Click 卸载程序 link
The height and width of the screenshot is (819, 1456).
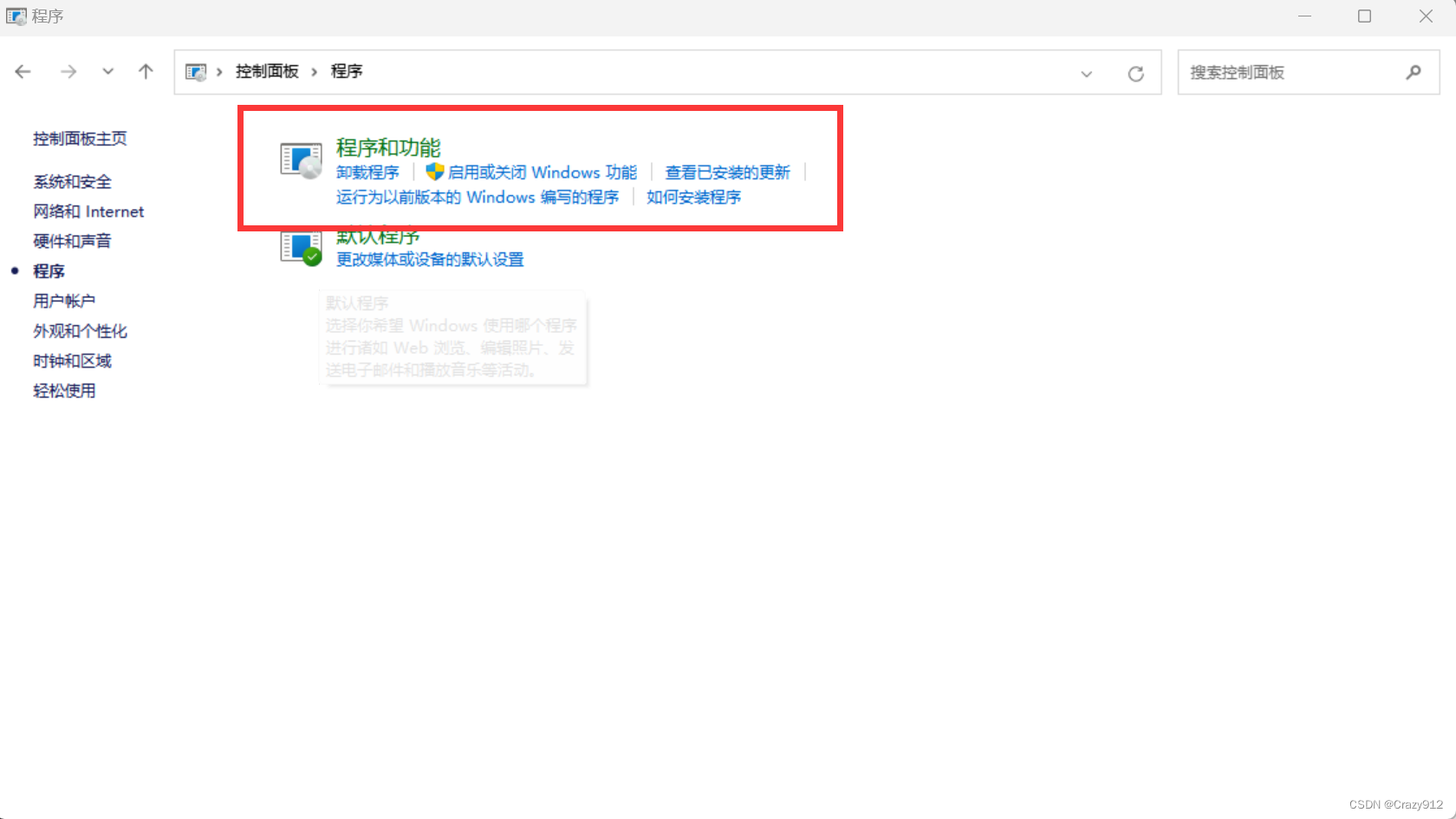(x=367, y=172)
